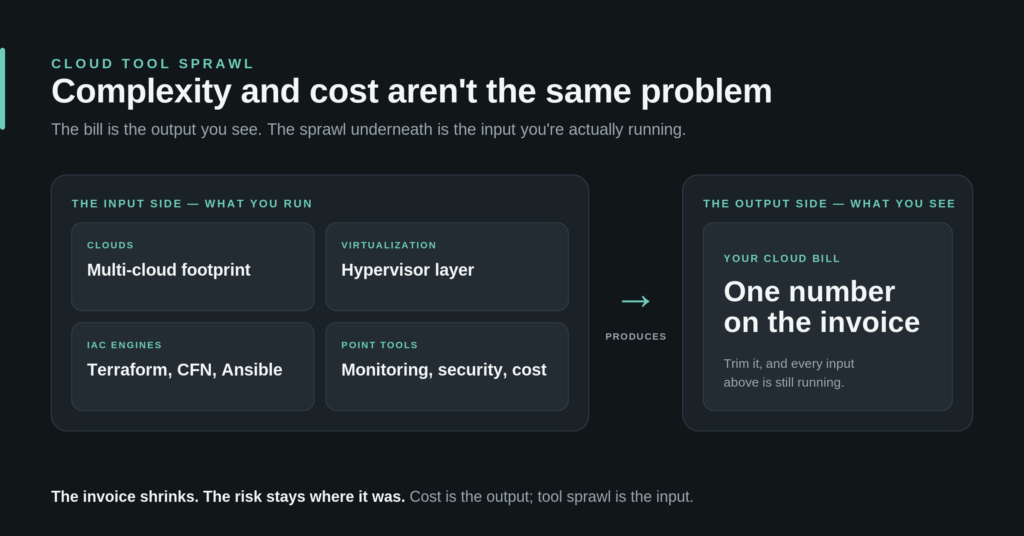Viewport: 1024px width, 536px height.
Task: Open the Monitoring, security, cost card
Action: click(x=447, y=366)
